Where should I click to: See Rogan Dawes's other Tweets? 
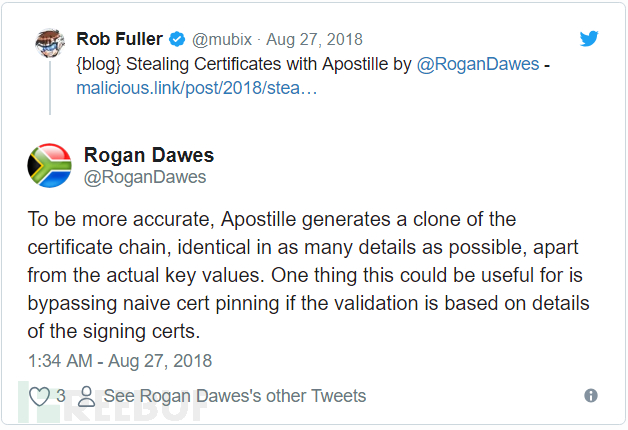coord(234,396)
